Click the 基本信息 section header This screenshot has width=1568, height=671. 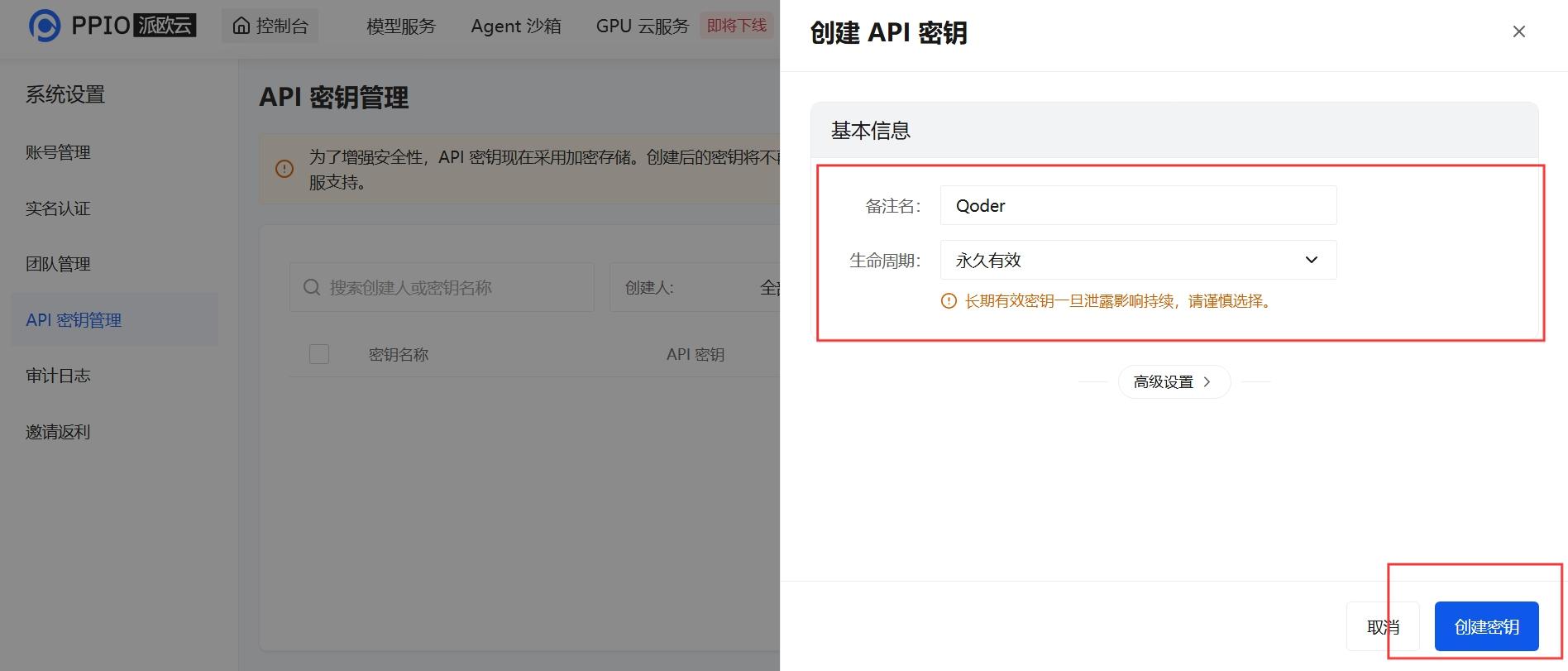1174,131
